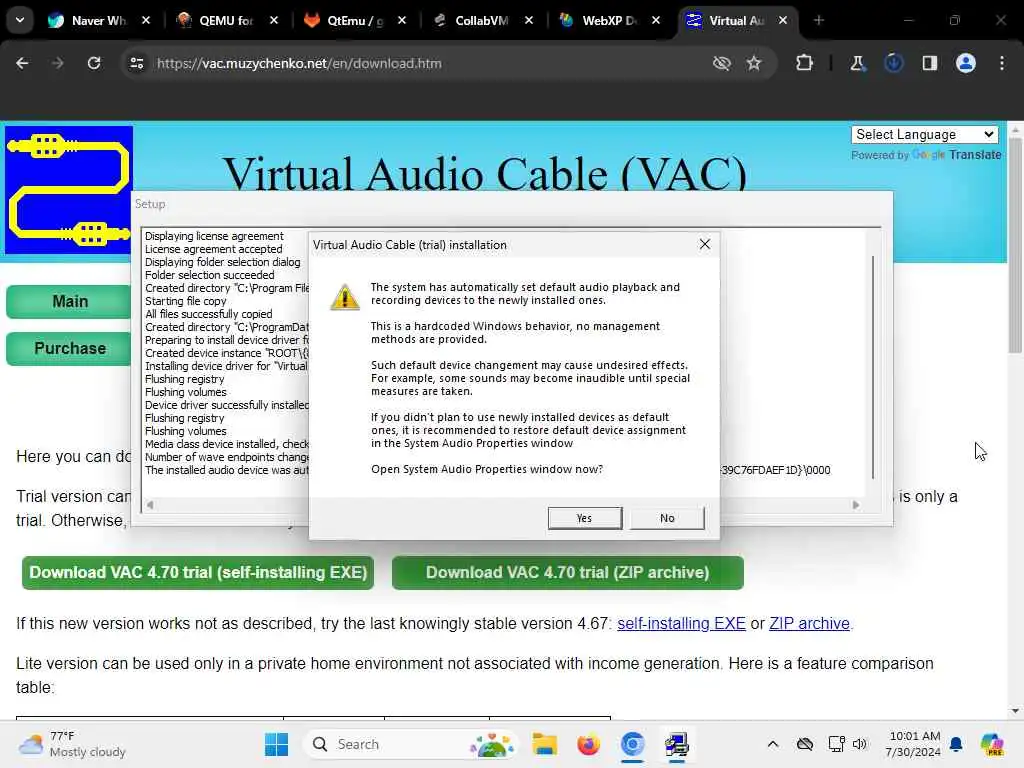The image size is (1024, 768).
Task: Click the Setup installer taskbar icon
Action: [677, 744]
